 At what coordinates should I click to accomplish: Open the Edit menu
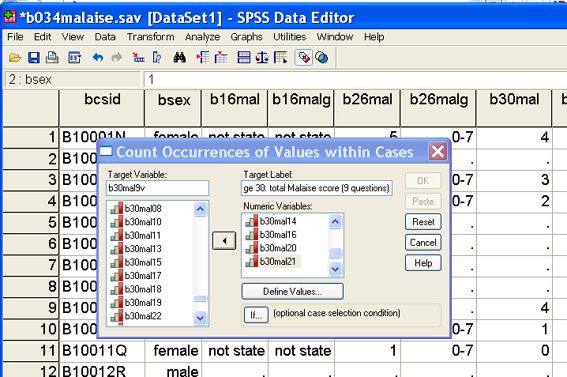42,37
